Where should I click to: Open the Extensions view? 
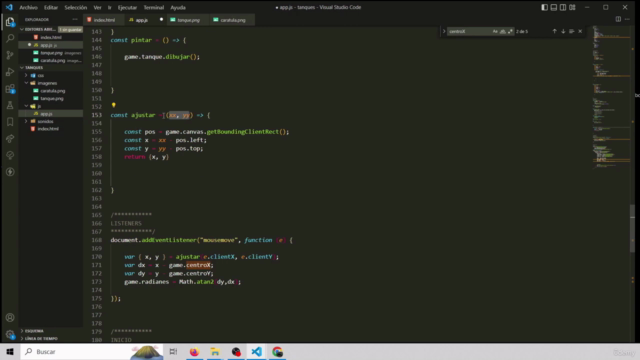point(10,89)
